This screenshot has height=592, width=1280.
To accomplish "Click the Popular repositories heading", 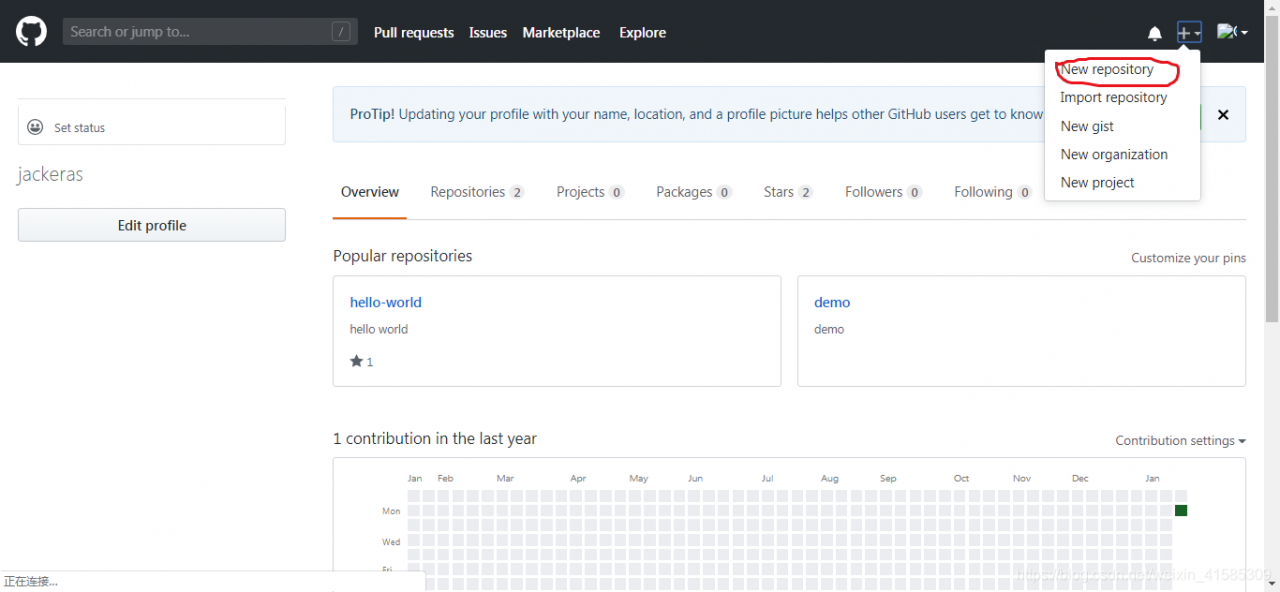I will [x=403, y=256].
